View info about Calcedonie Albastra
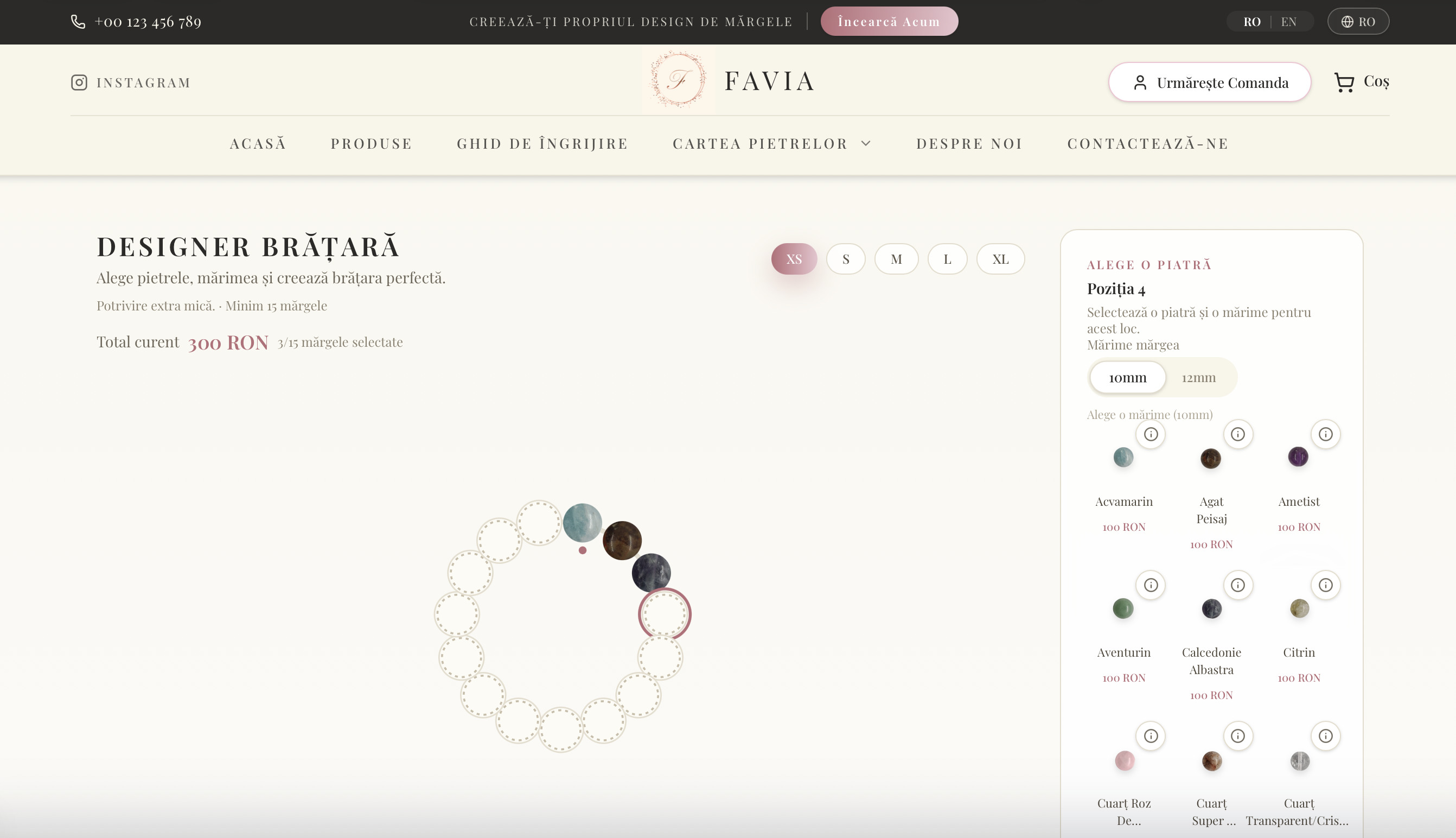1456x838 pixels. click(1238, 585)
